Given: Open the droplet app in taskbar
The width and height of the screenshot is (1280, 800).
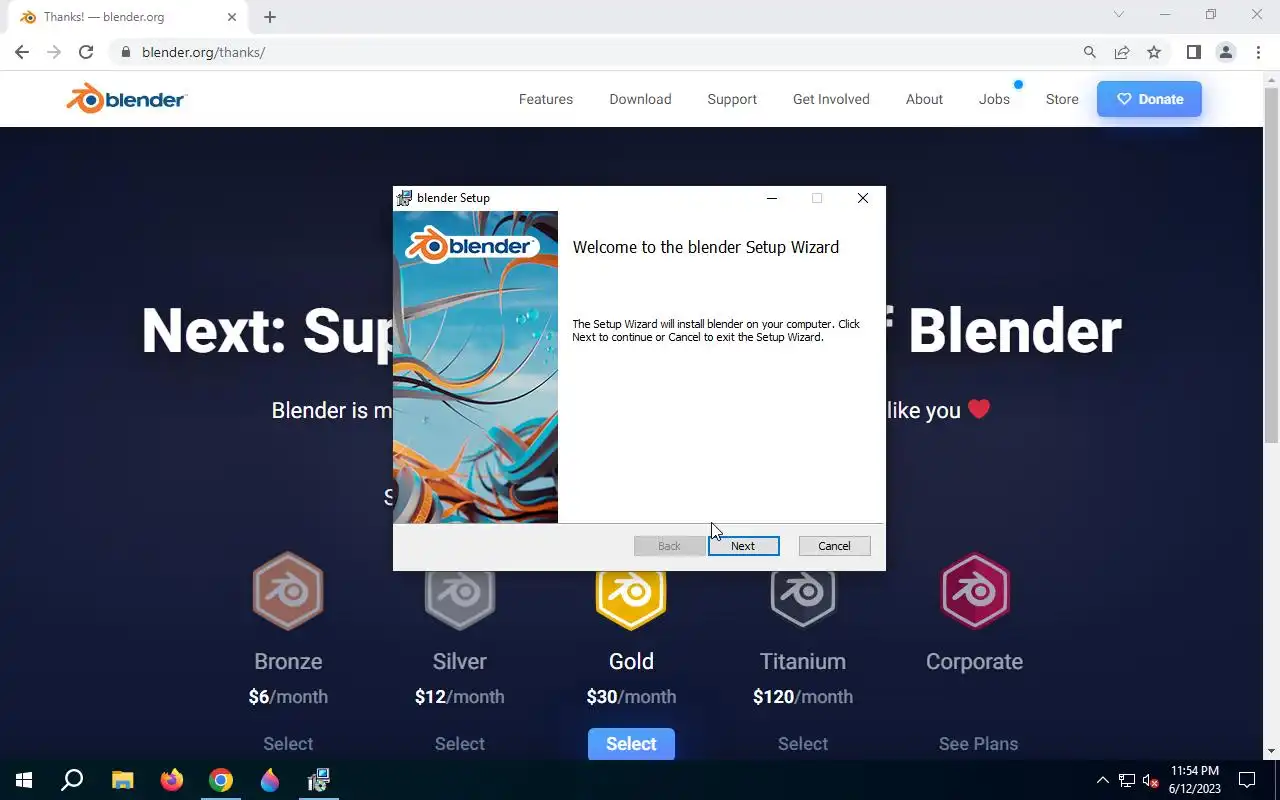Looking at the screenshot, I should (x=270, y=780).
